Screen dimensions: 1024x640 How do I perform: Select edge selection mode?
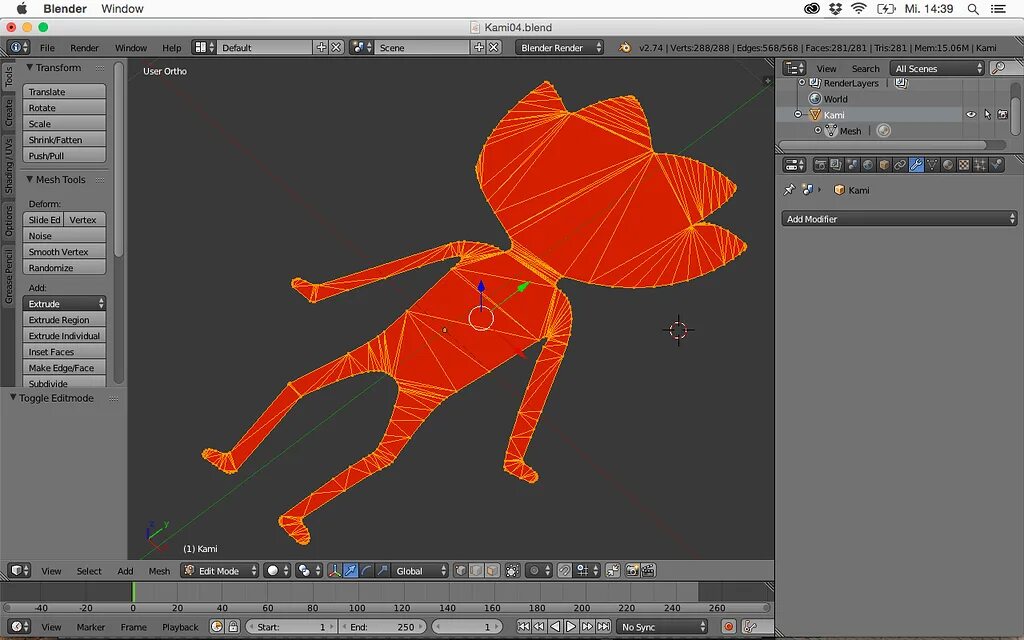(476, 571)
